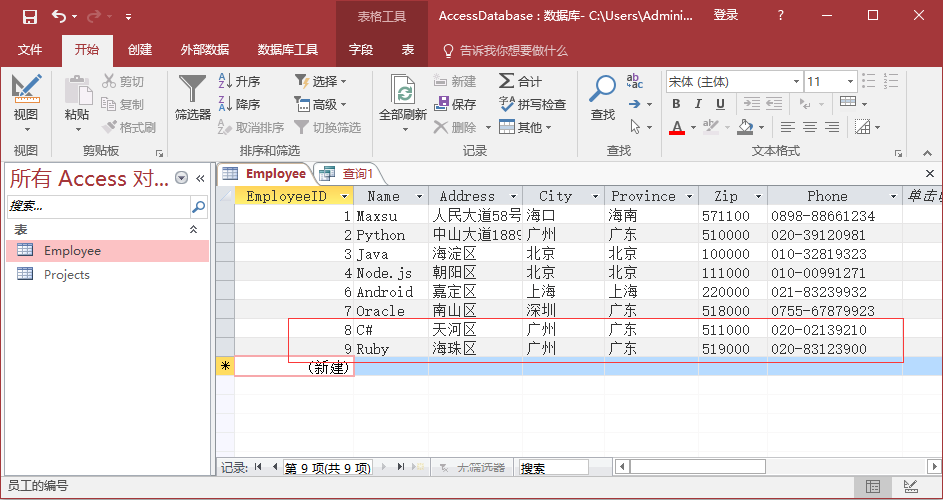The image size is (943, 500).
Task: Open the 创建 ribbon tab
Action: click(x=140, y=50)
